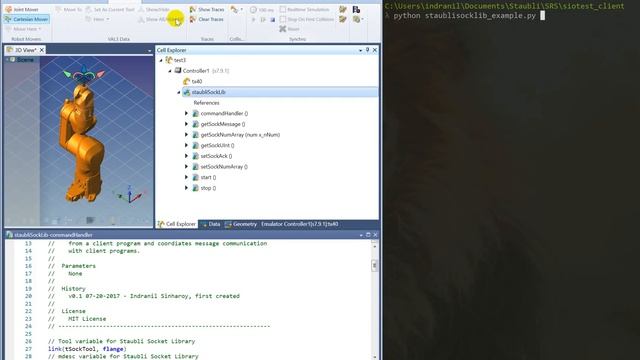640x360 pixels.
Task: Select the start () program icon
Action: click(196, 177)
